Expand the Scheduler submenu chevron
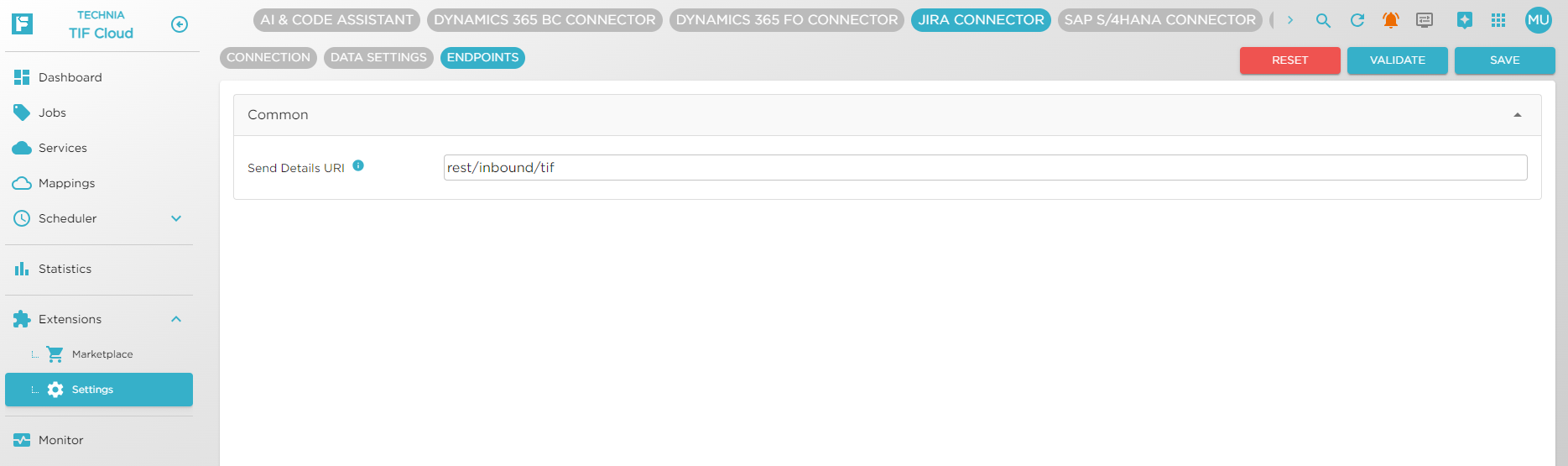 (176, 218)
